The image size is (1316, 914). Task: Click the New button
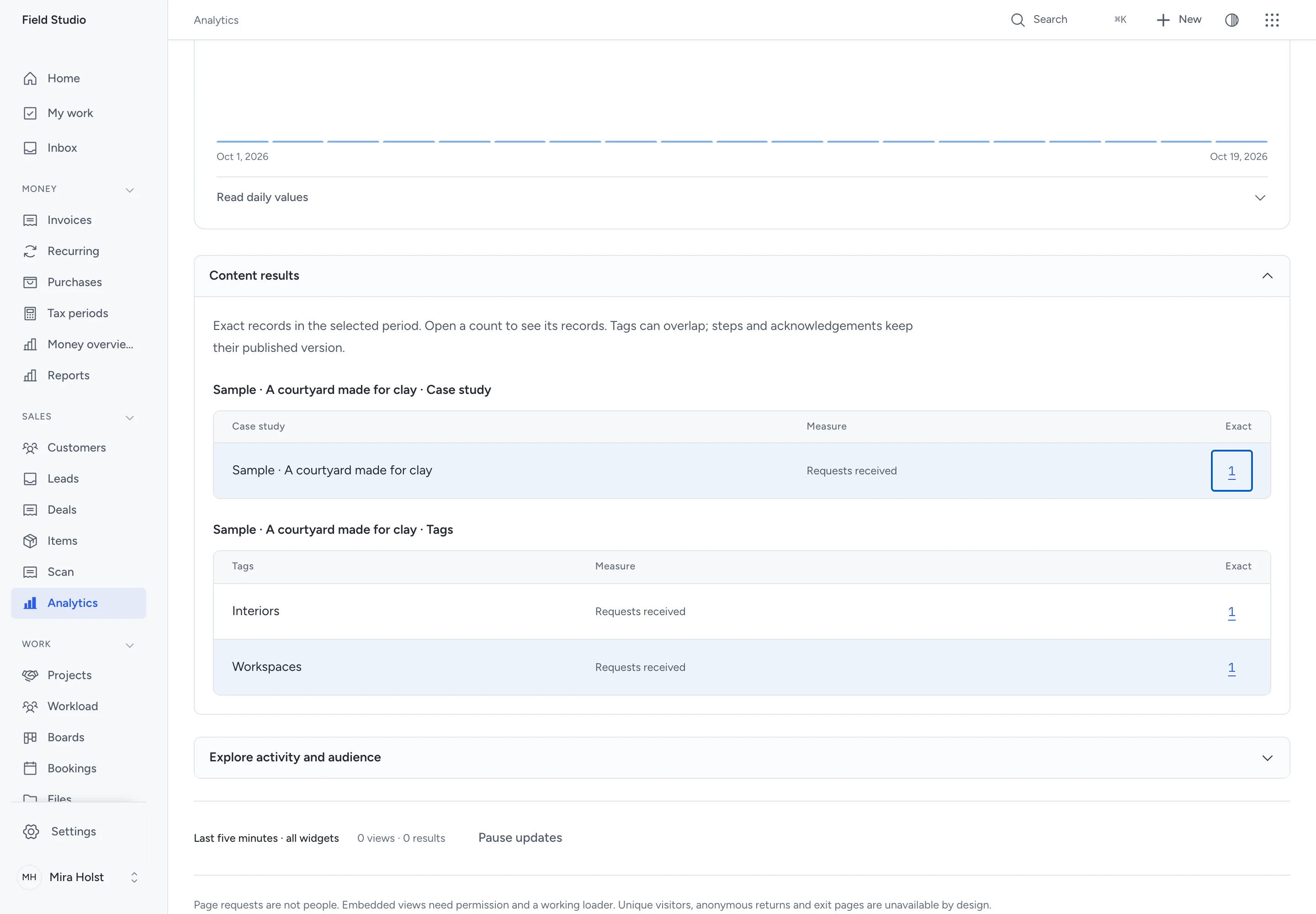pyautogui.click(x=1179, y=20)
